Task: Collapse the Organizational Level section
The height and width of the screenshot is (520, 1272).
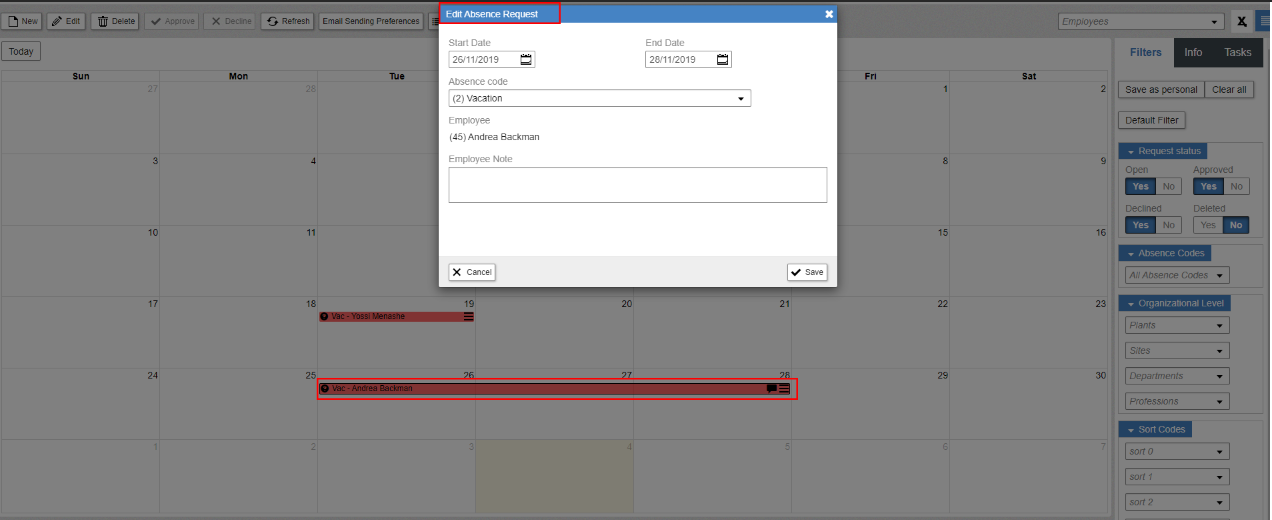Action: pyautogui.click(x=1175, y=303)
